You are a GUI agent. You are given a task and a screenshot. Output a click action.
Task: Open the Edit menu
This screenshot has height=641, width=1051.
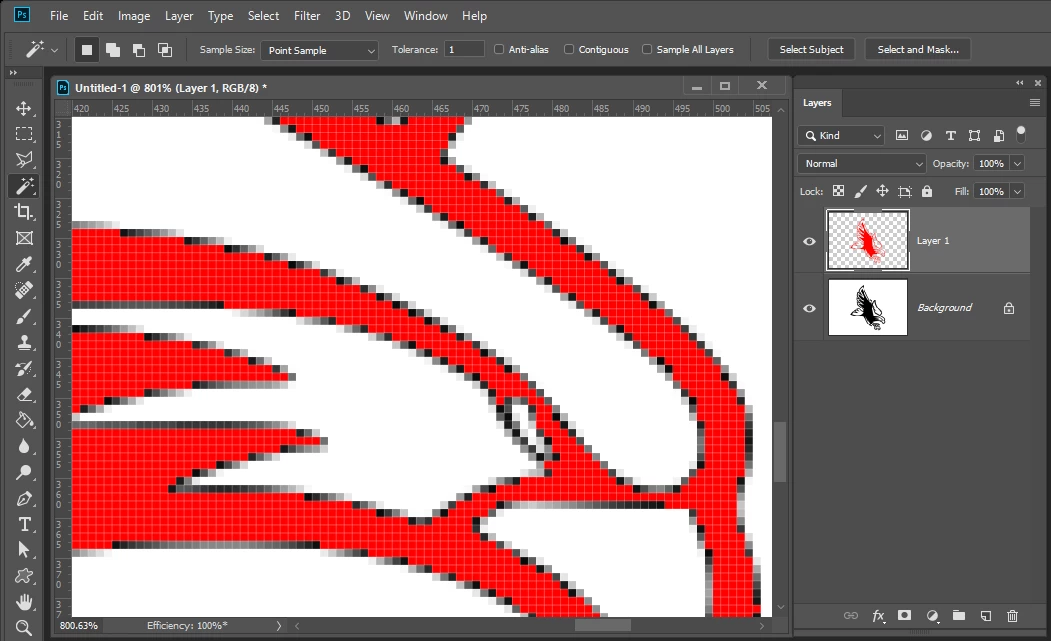(x=92, y=15)
